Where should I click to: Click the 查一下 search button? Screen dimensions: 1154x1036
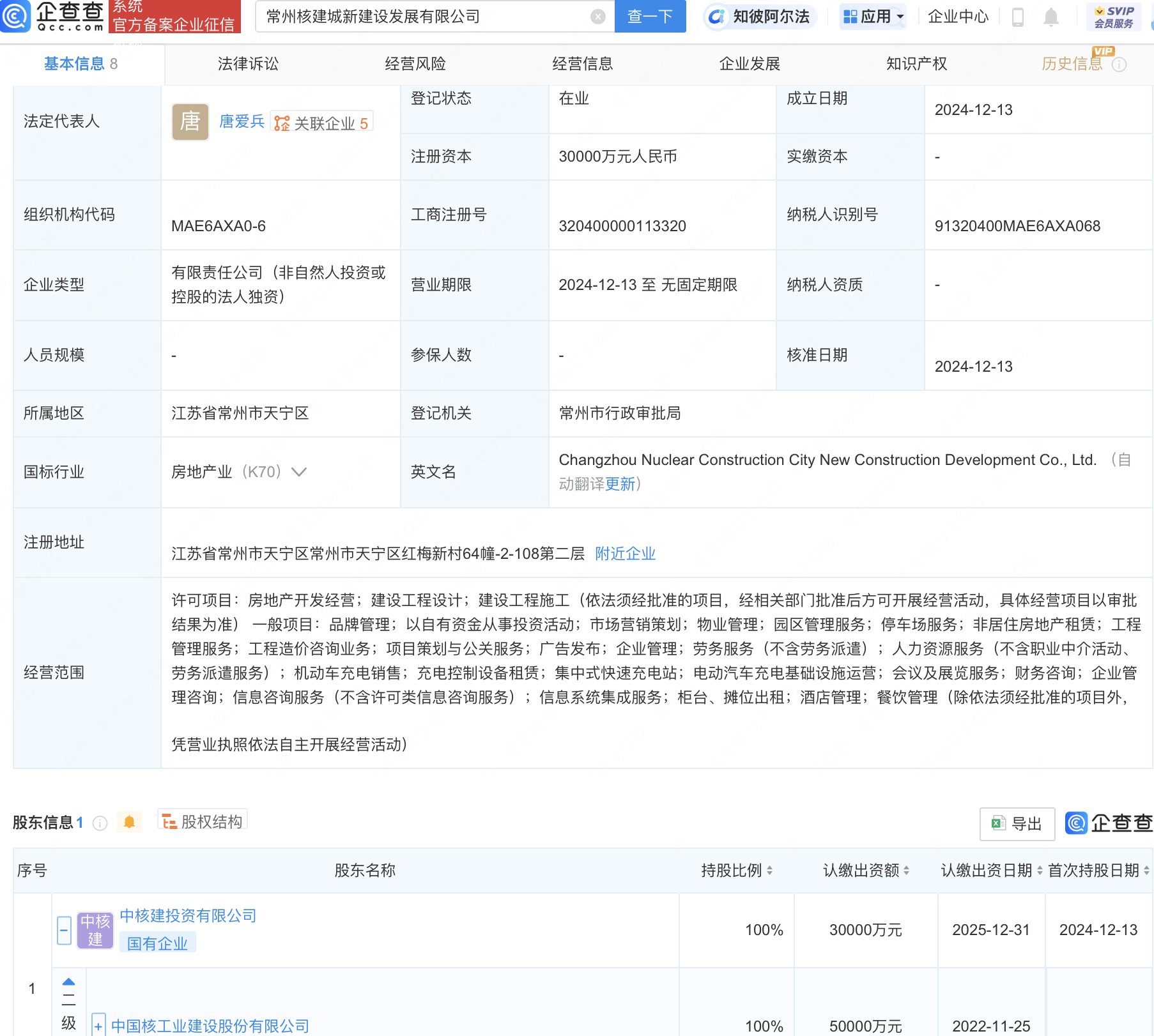(650, 17)
